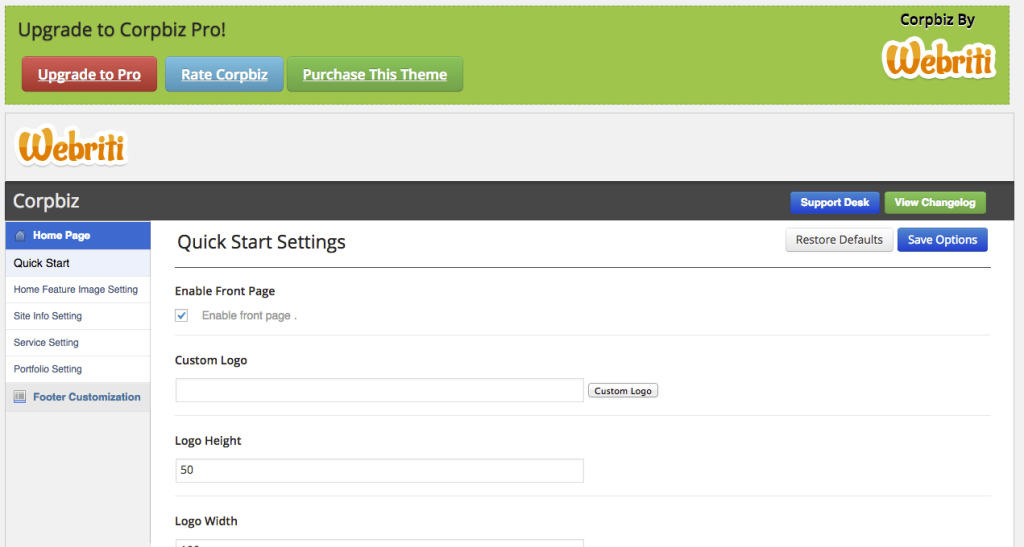Click the Rate Corpbiz button

224,74
